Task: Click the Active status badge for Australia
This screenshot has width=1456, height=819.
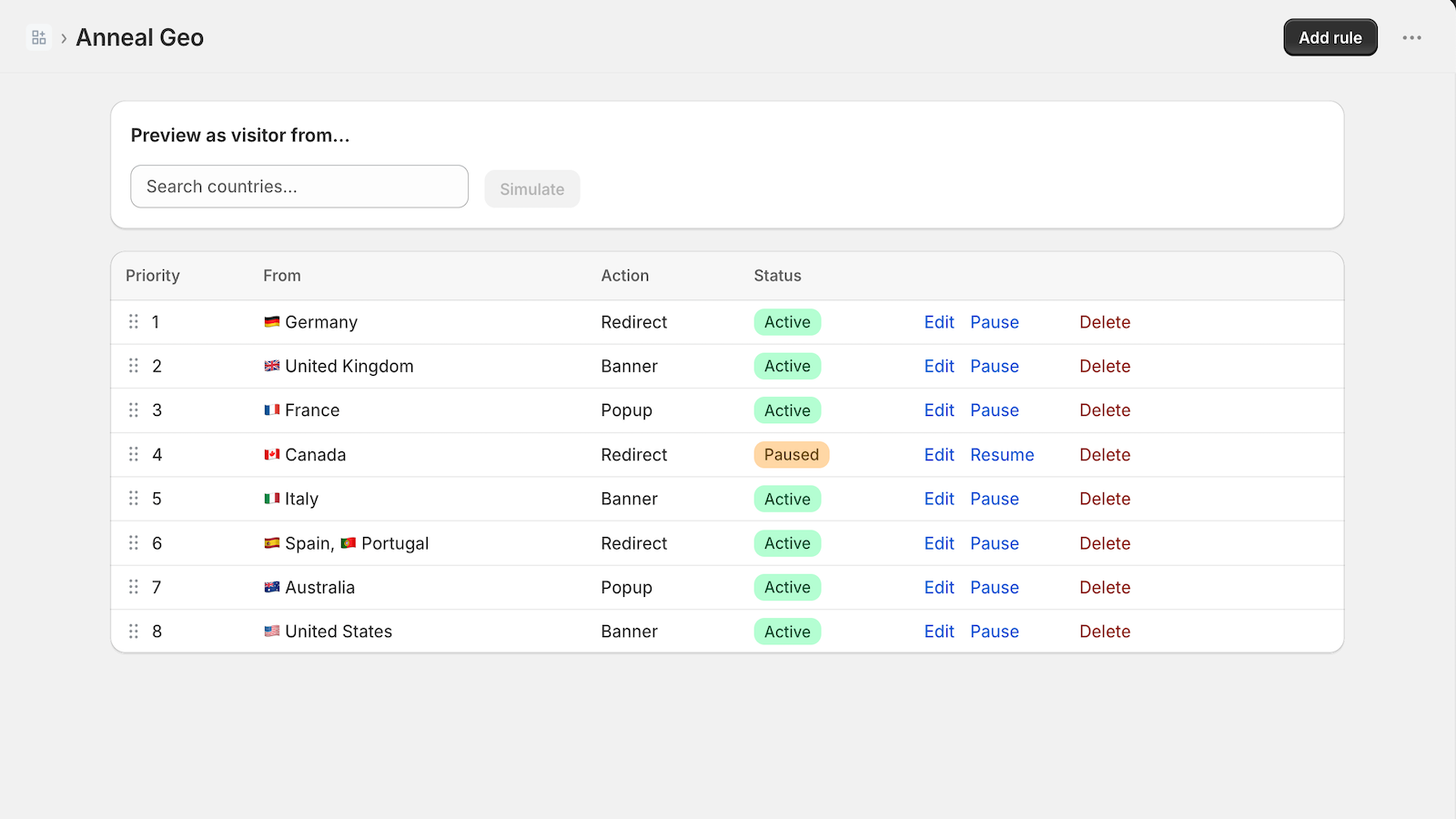Action: click(787, 587)
